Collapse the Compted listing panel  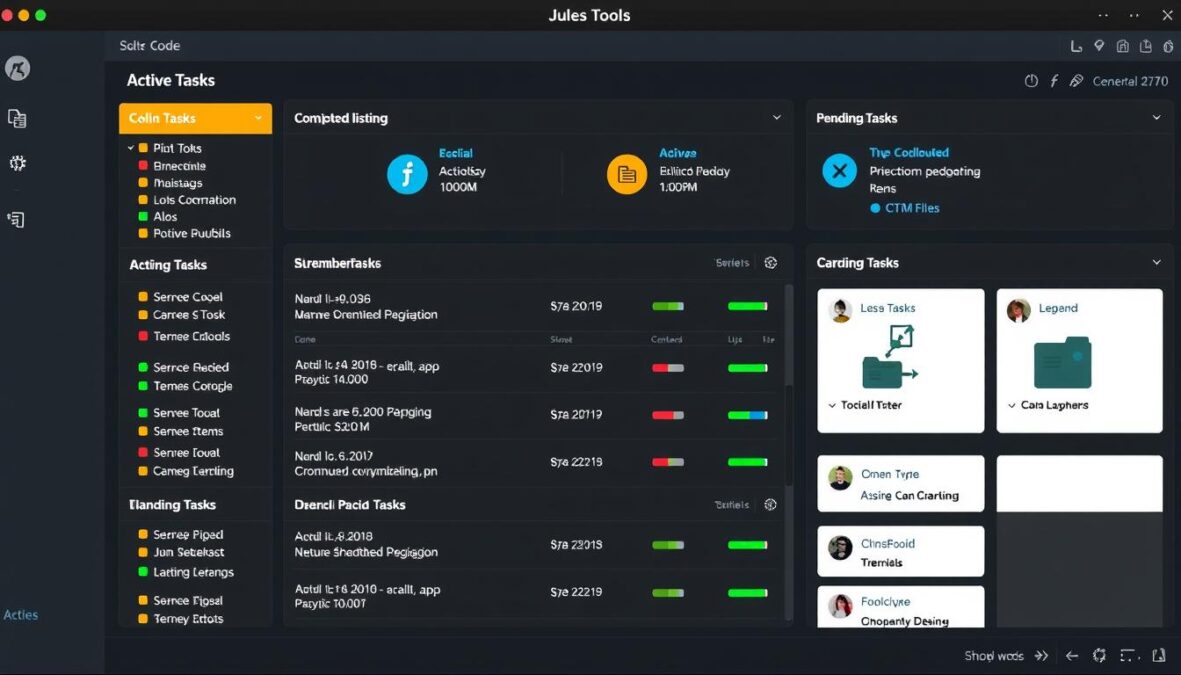[778, 117]
